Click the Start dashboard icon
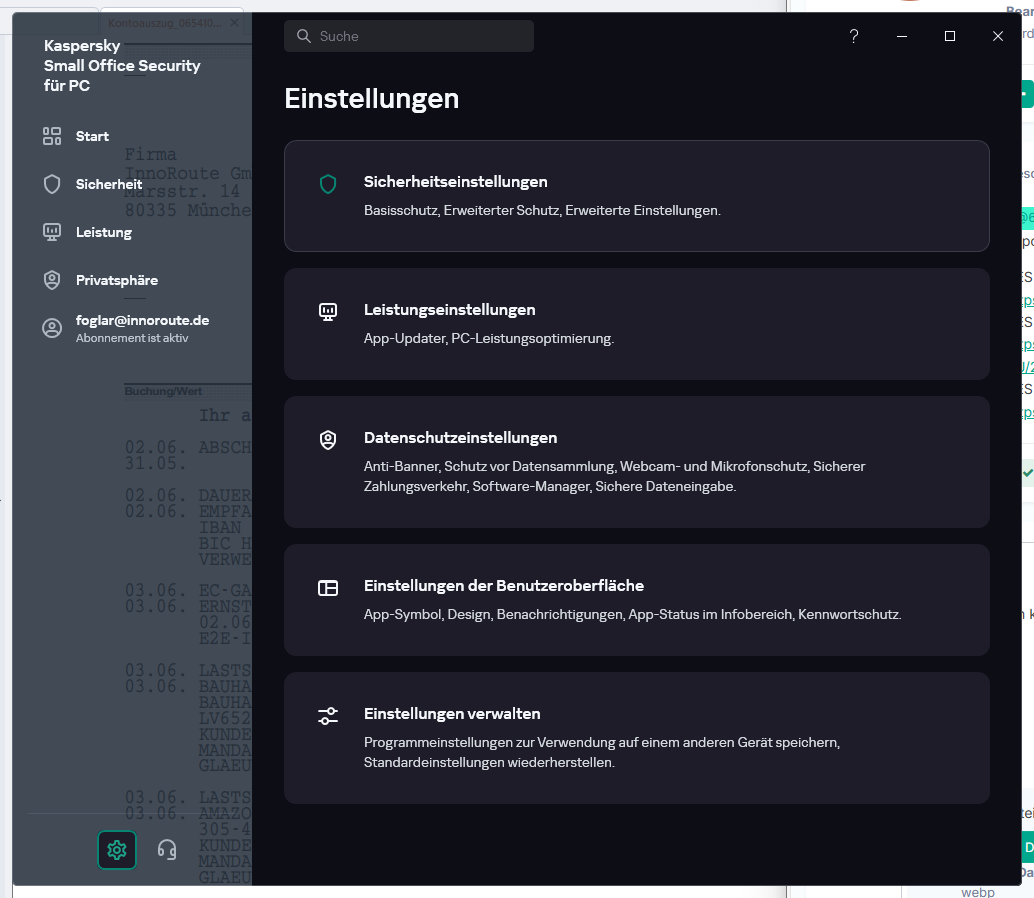The image size is (1034, 898). [x=52, y=136]
